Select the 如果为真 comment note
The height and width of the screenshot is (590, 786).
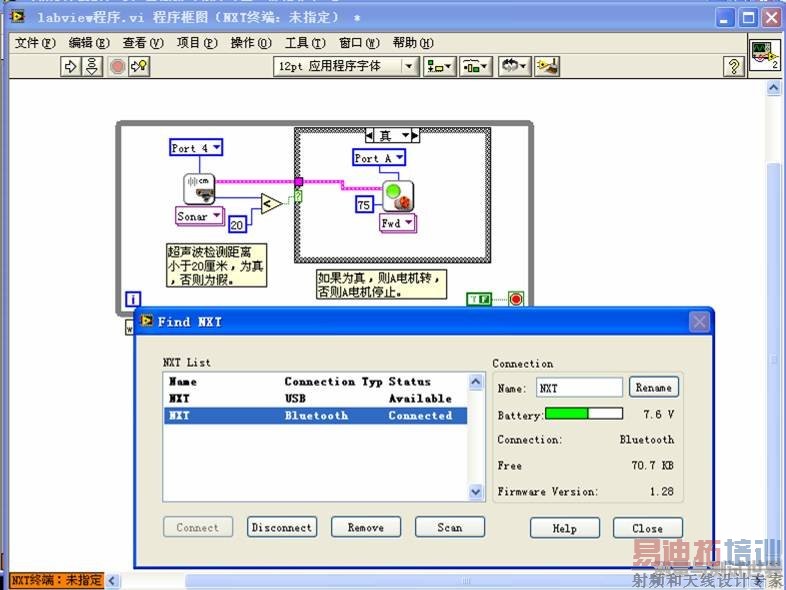(x=380, y=284)
